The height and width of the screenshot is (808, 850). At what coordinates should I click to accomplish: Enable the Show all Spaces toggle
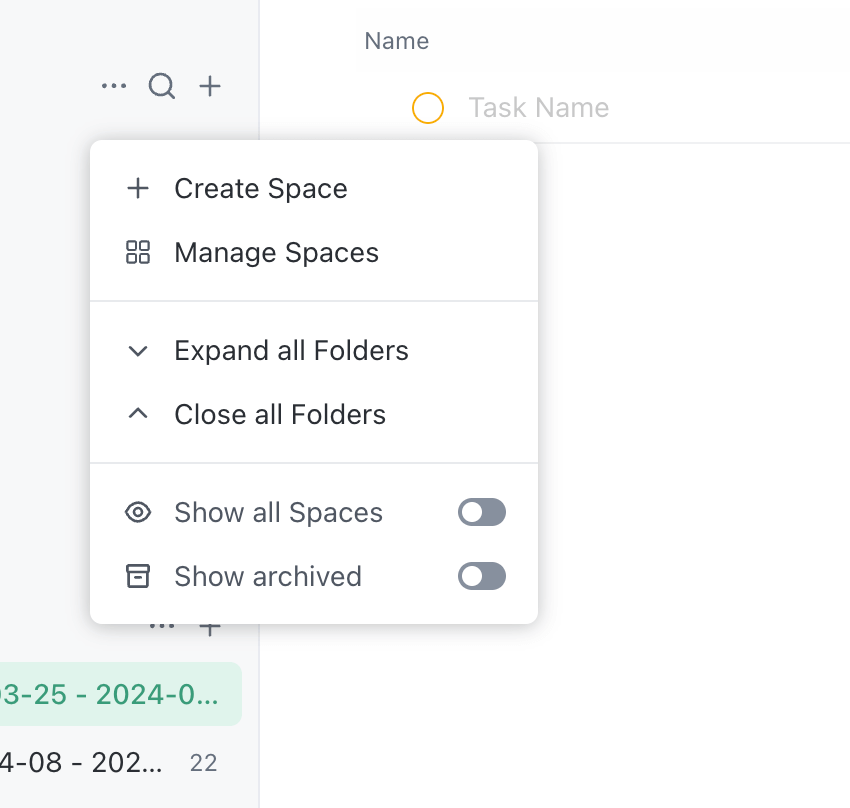tap(482, 513)
